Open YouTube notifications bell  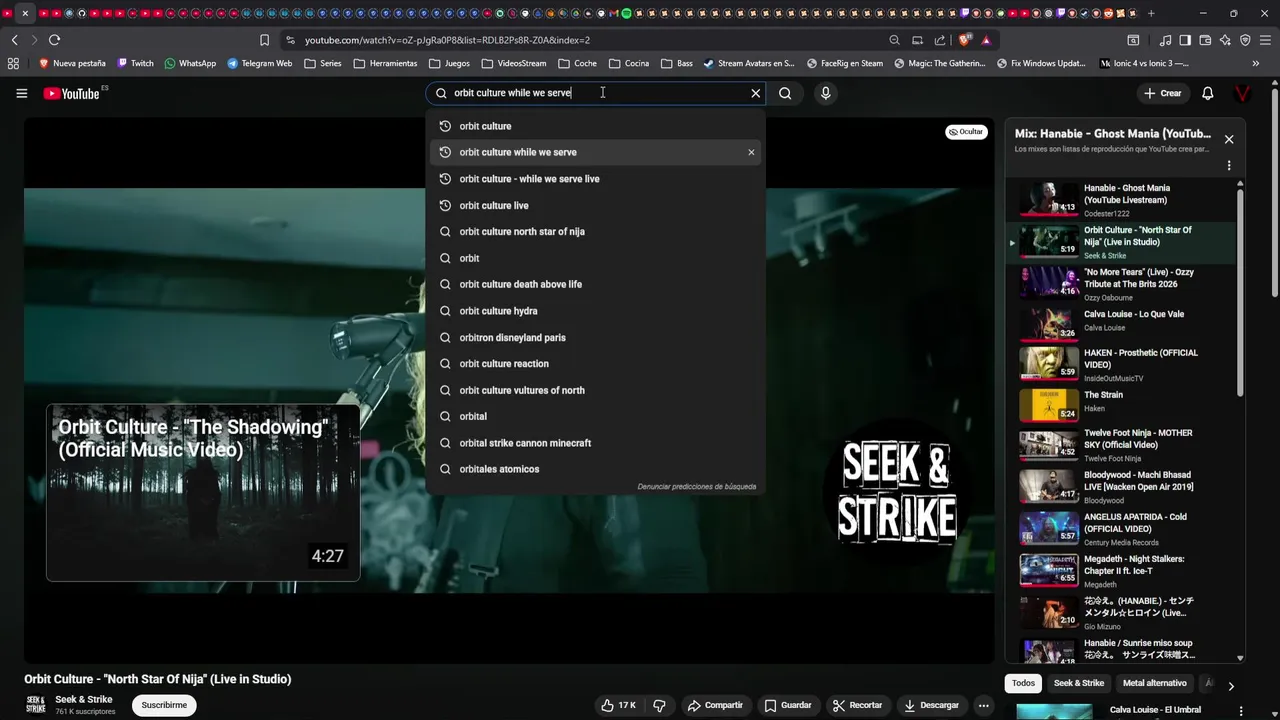[1208, 93]
